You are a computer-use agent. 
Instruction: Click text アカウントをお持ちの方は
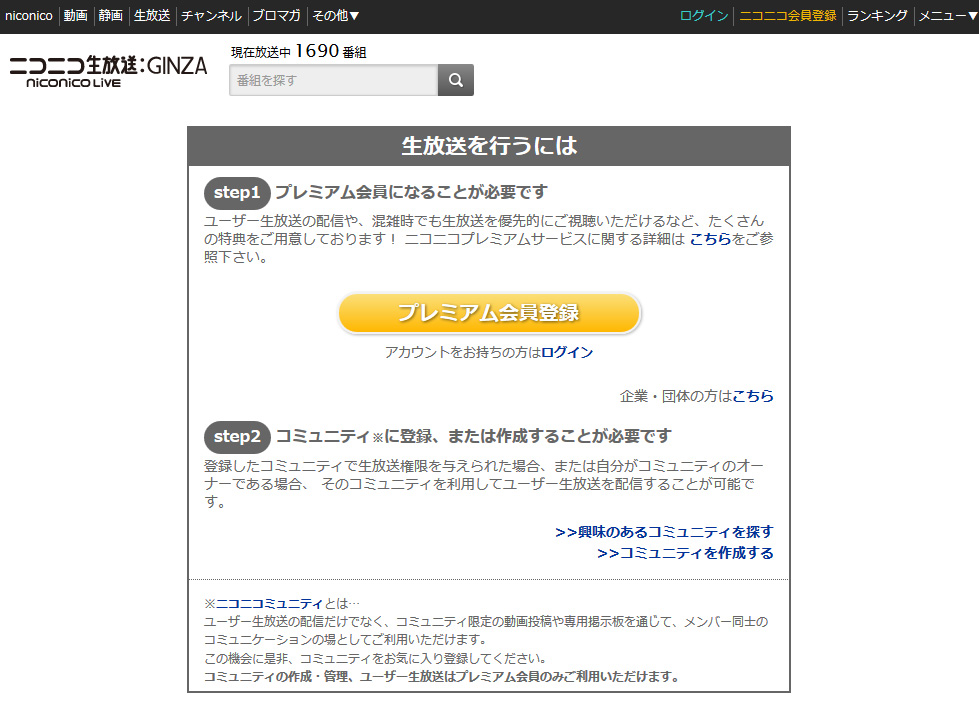pos(463,352)
